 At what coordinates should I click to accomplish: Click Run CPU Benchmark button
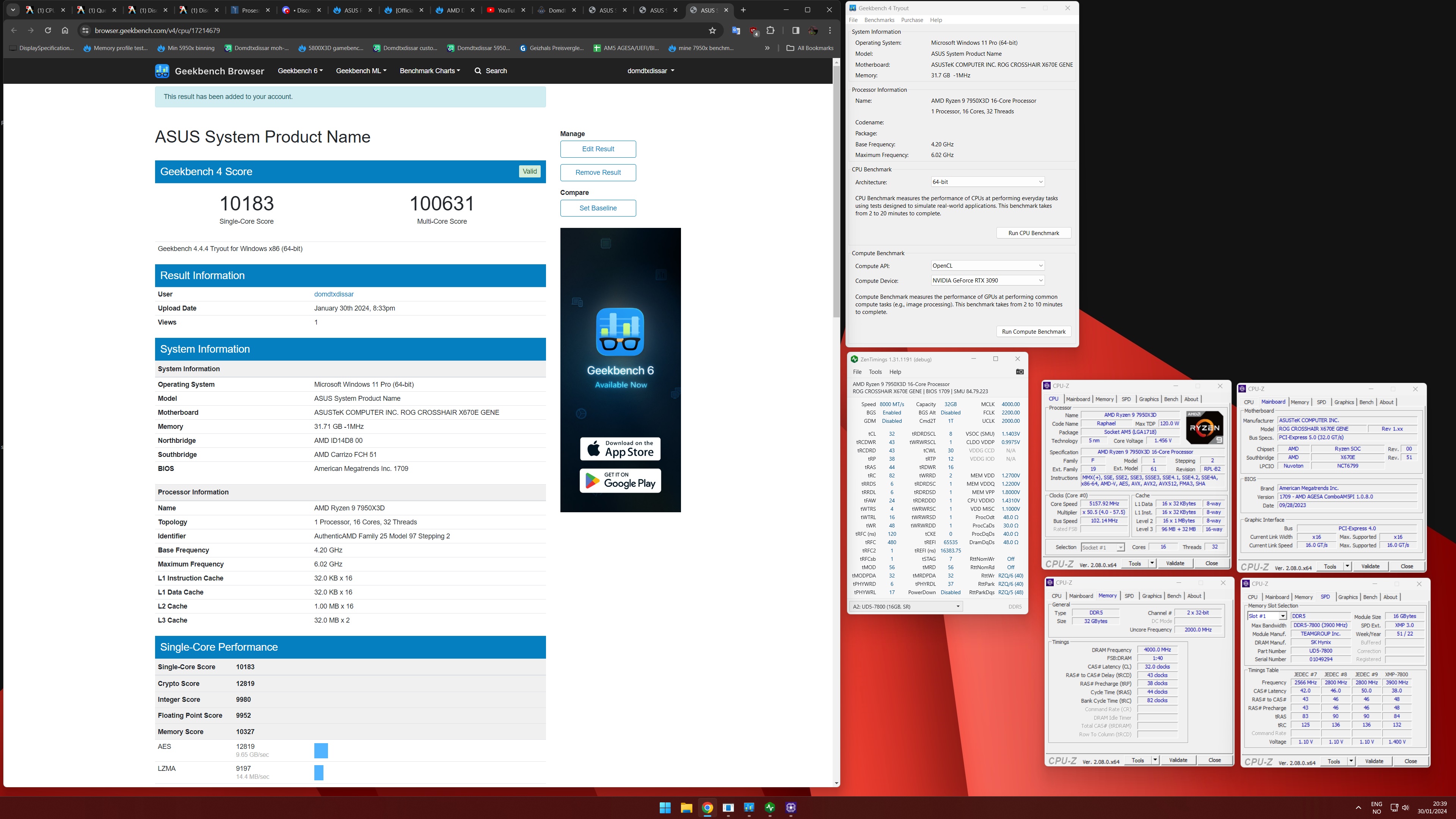click(x=1033, y=233)
